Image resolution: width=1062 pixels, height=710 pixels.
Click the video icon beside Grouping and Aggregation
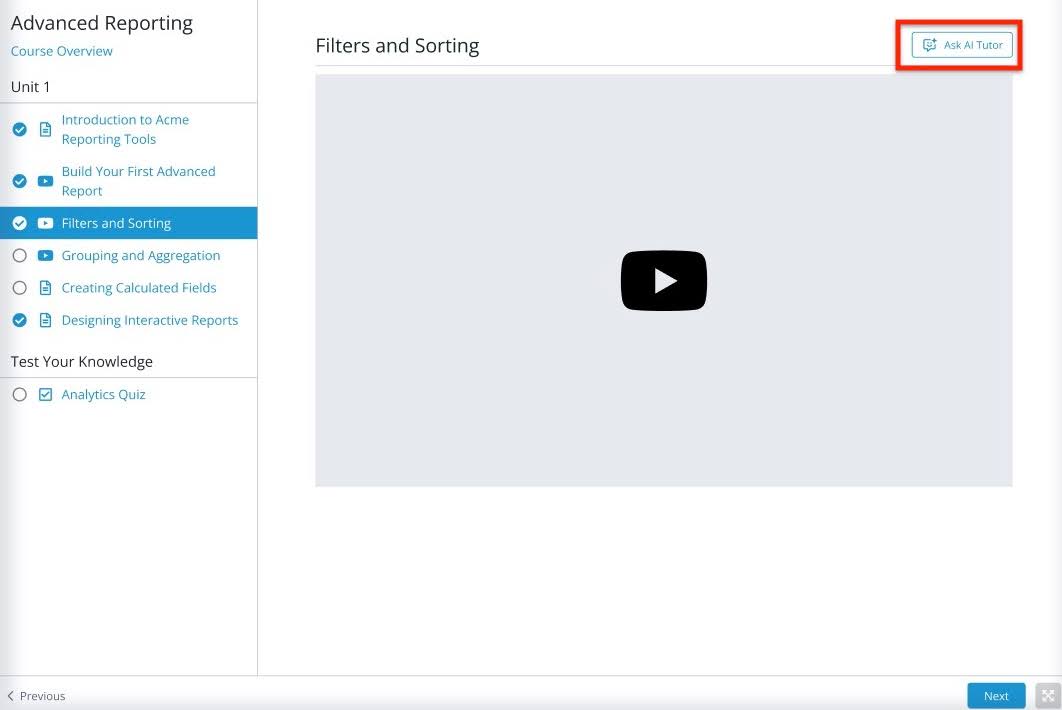45,256
